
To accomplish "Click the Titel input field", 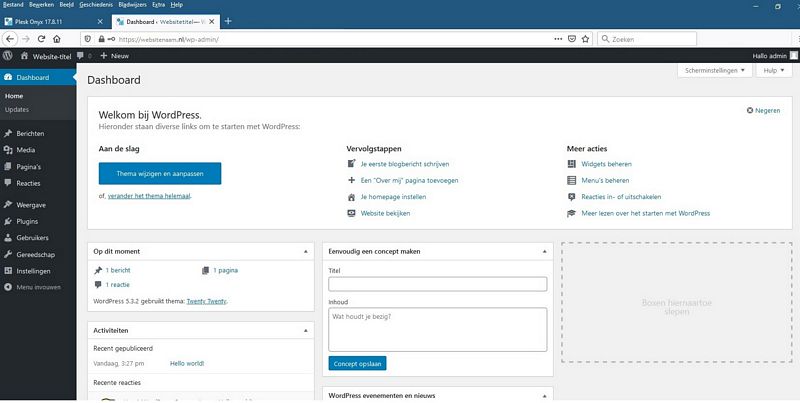I will pos(438,284).
